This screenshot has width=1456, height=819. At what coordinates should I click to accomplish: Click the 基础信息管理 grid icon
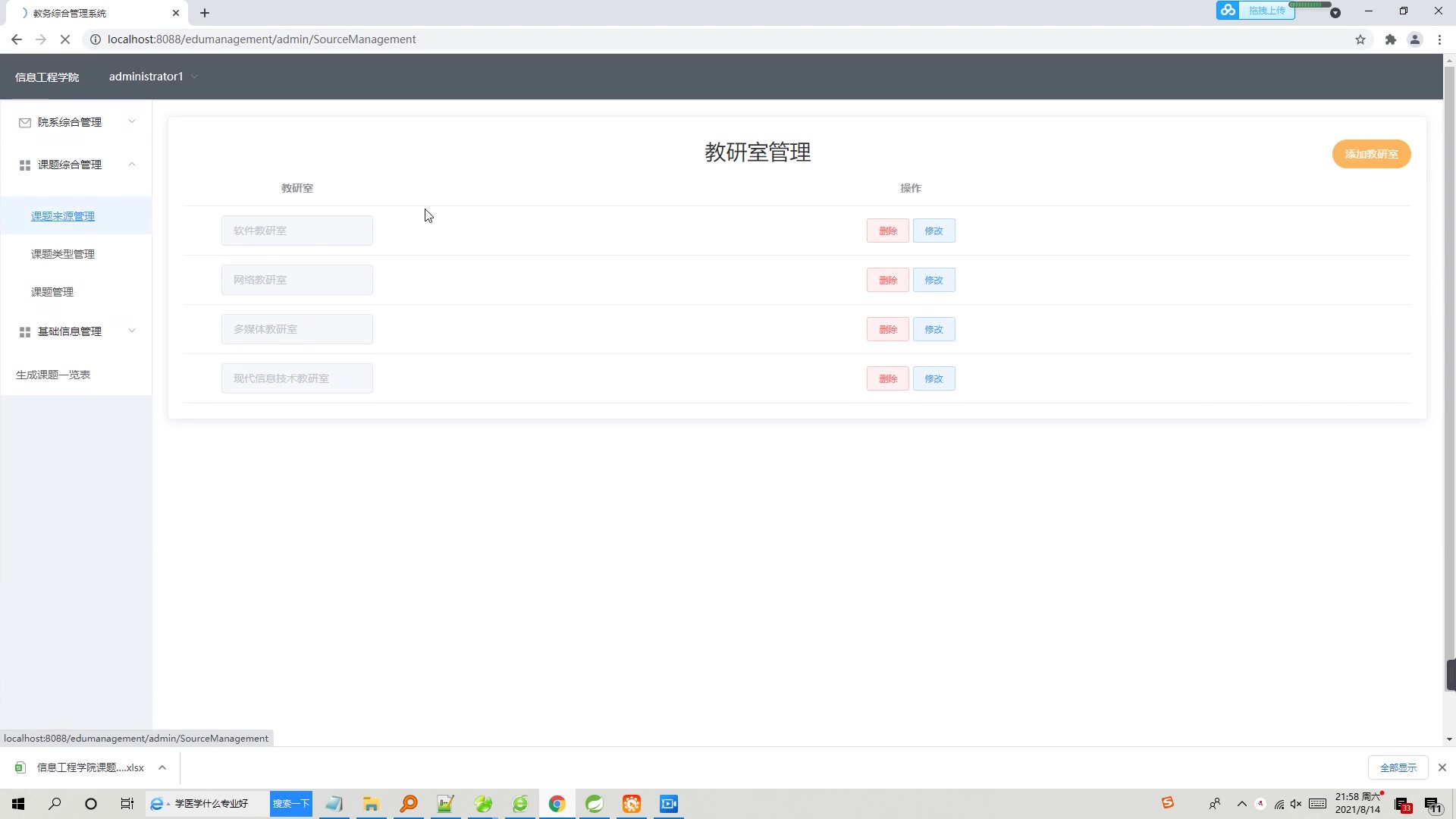24,331
